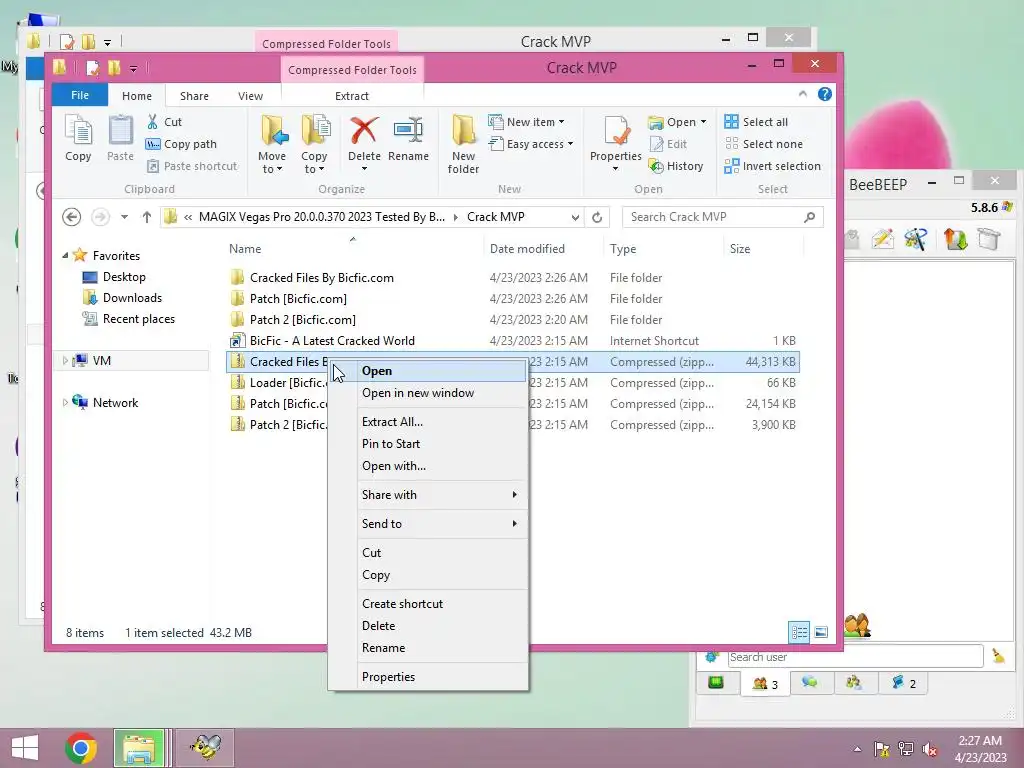
Task: Create a New folder from ribbon
Action: [x=463, y=144]
